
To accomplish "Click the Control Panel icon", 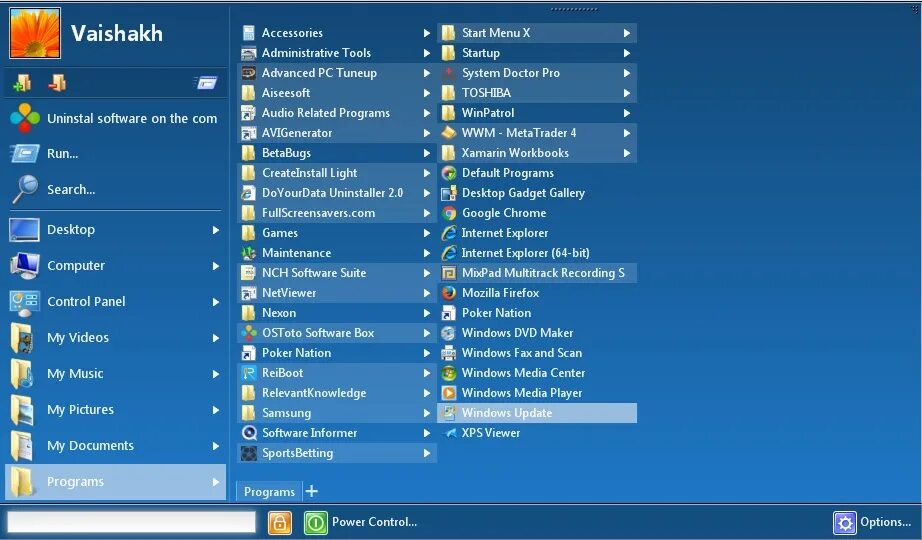I will (25, 302).
